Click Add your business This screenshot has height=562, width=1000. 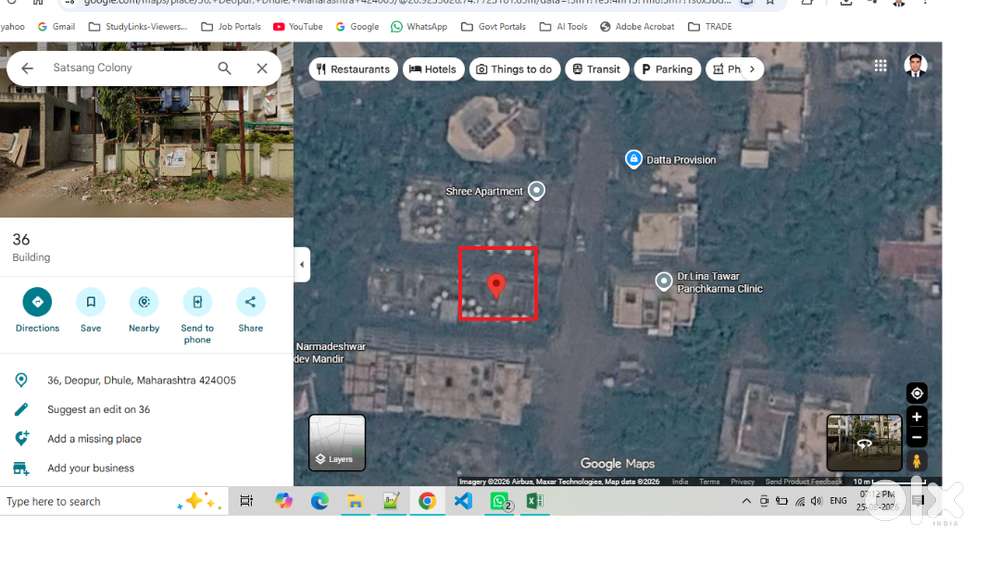tap(91, 468)
